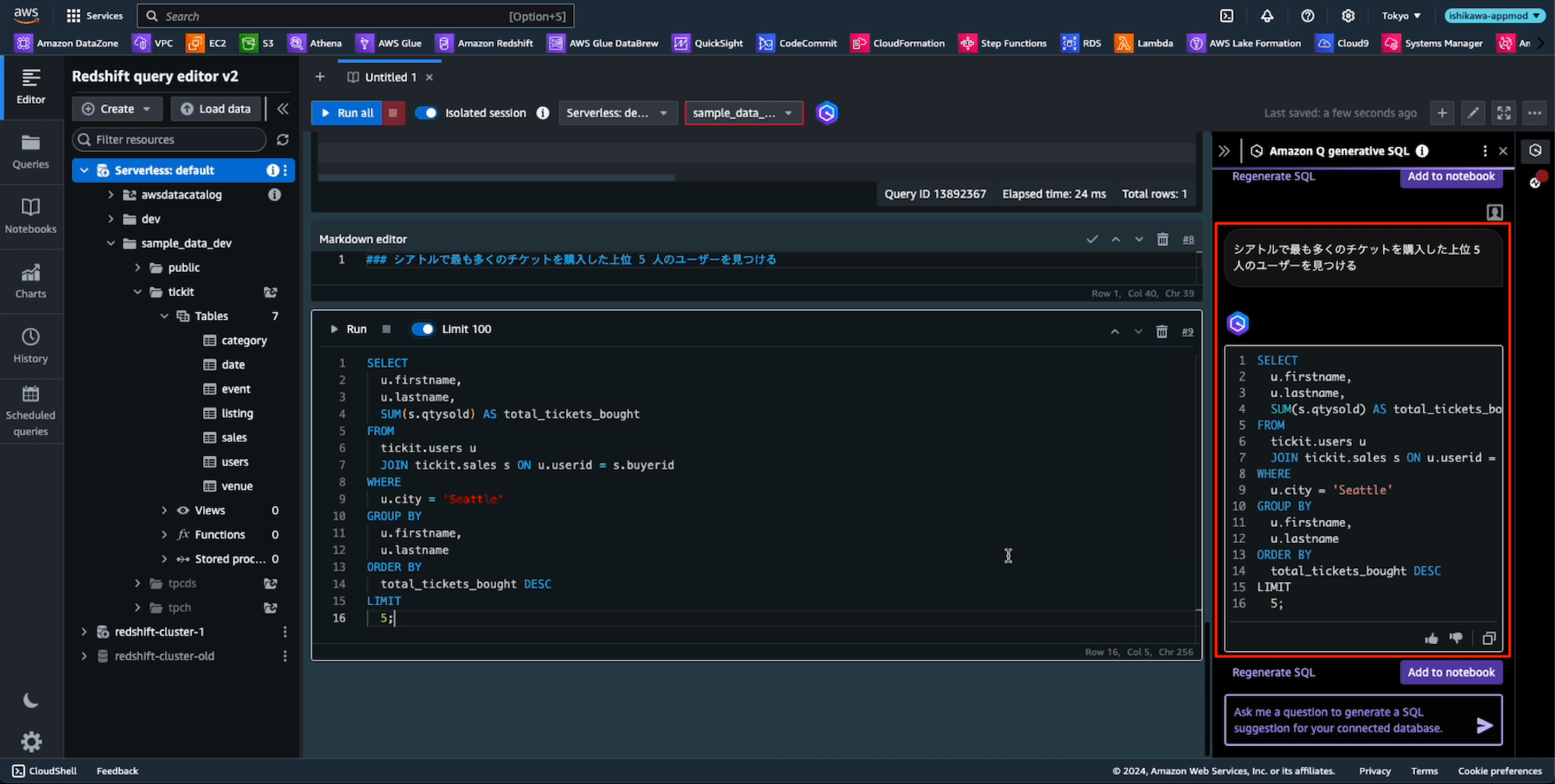Viewport: 1555px width, 784px height.
Task: Enter full screen mode for notebook
Action: tap(1504, 113)
